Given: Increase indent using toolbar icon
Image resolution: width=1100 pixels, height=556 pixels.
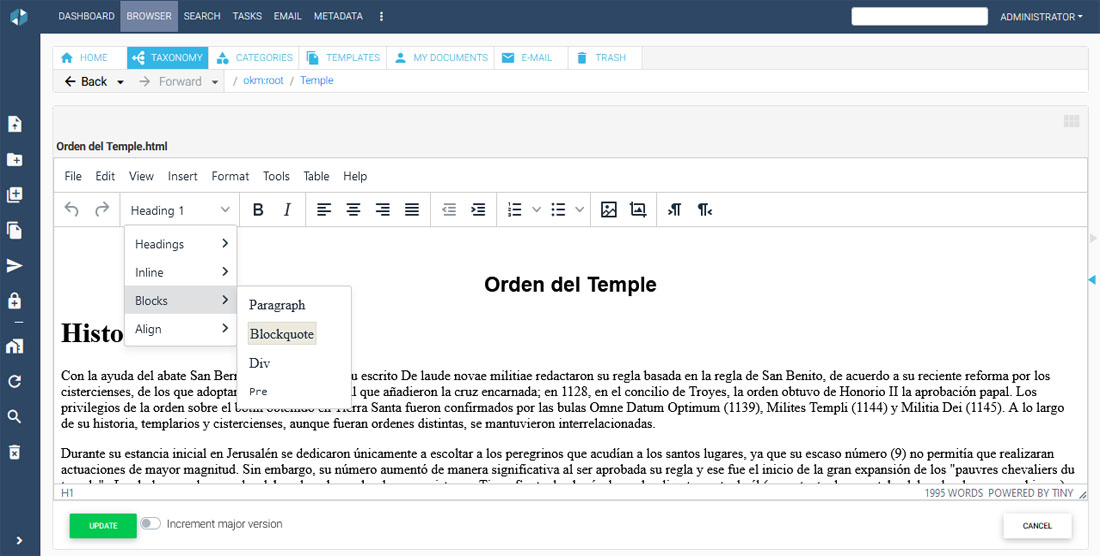Looking at the screenshot, I should 478,210.
